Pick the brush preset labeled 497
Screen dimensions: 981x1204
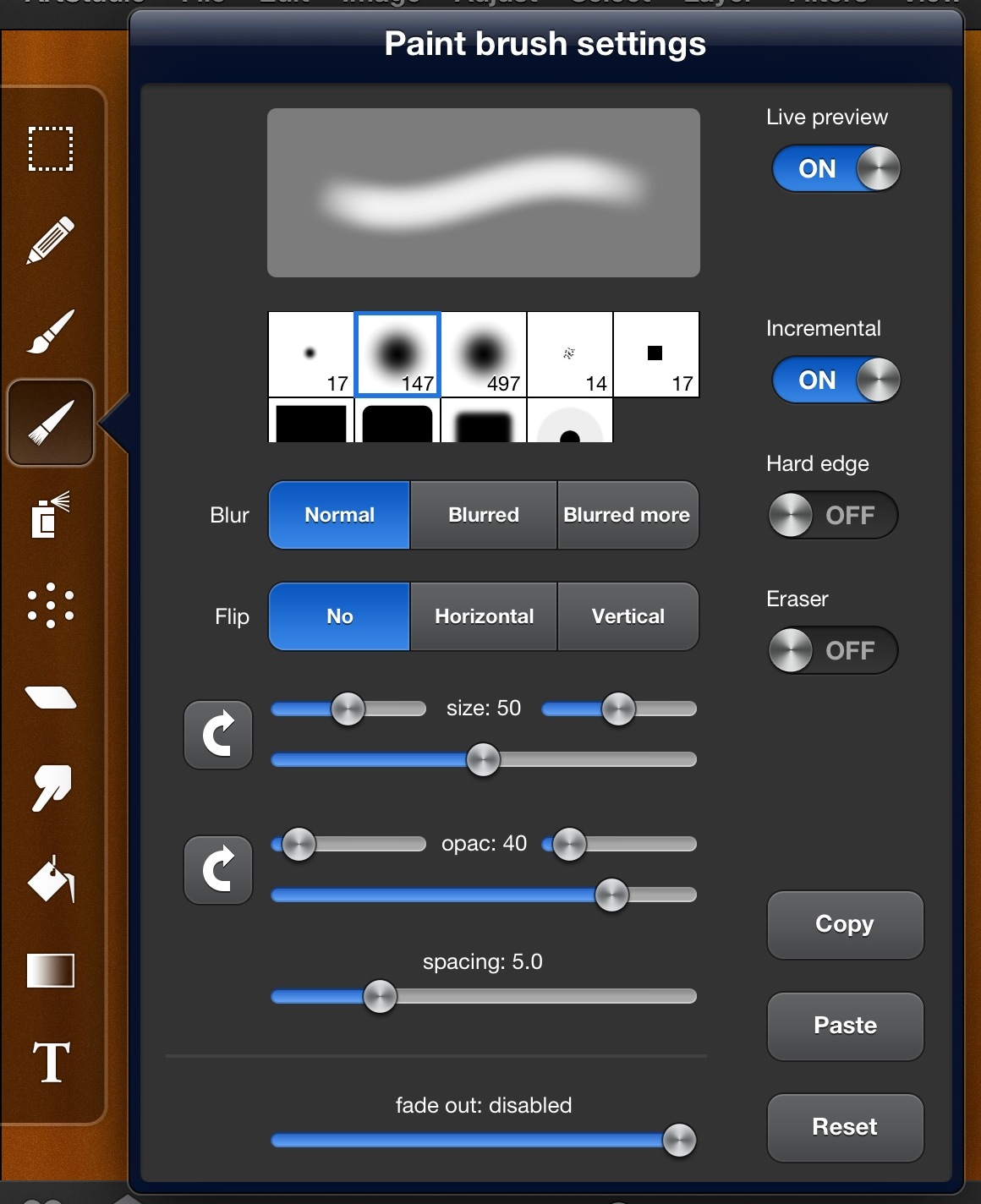click(x=484, y=354)
